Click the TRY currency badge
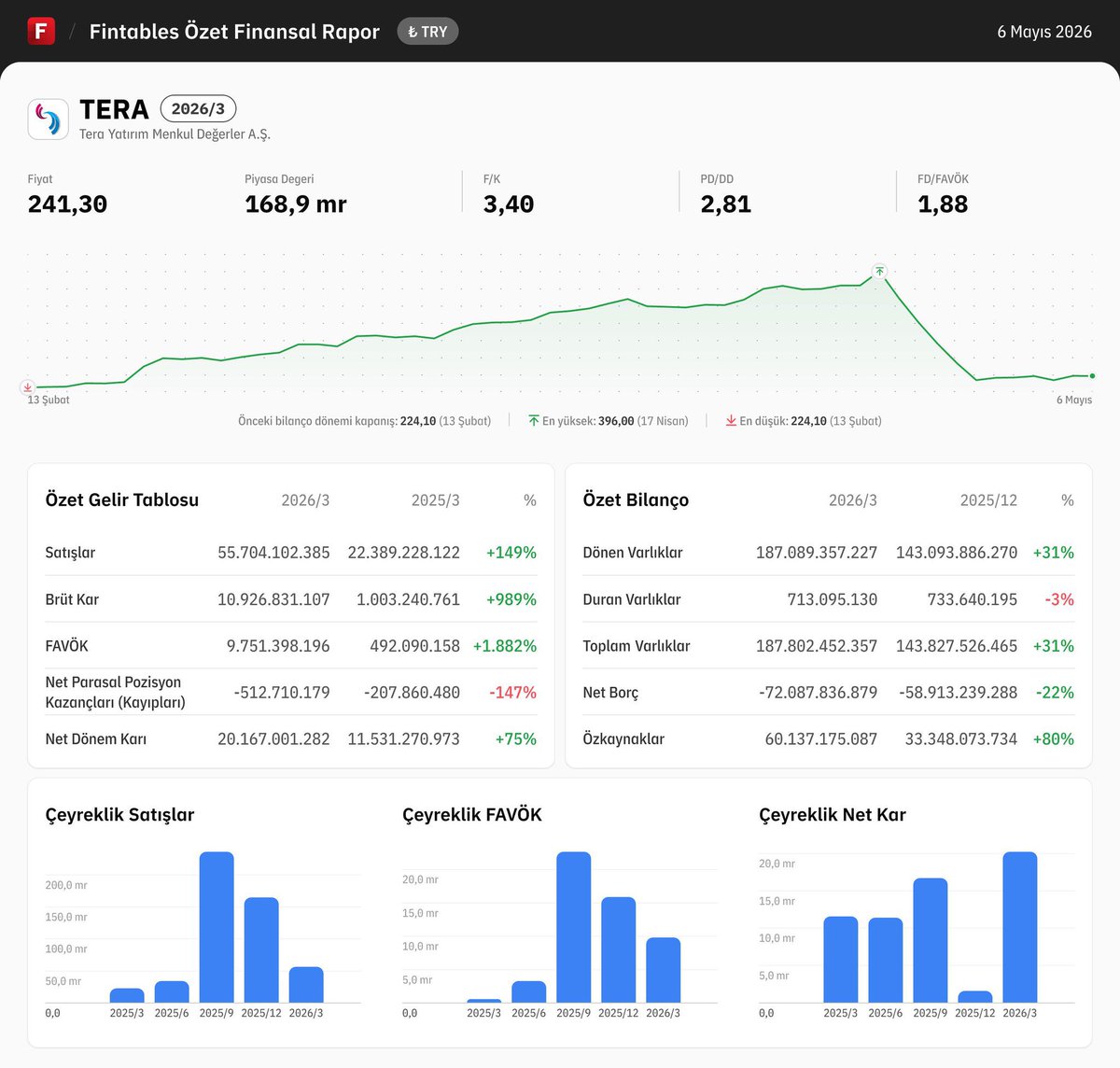1120x1068 pixels. 427,32
